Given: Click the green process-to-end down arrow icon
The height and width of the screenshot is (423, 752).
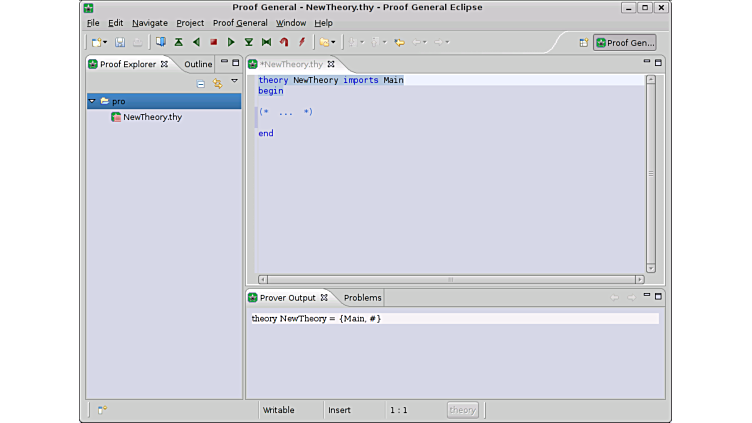Looking at the screenshot, I should coord(249,42).
